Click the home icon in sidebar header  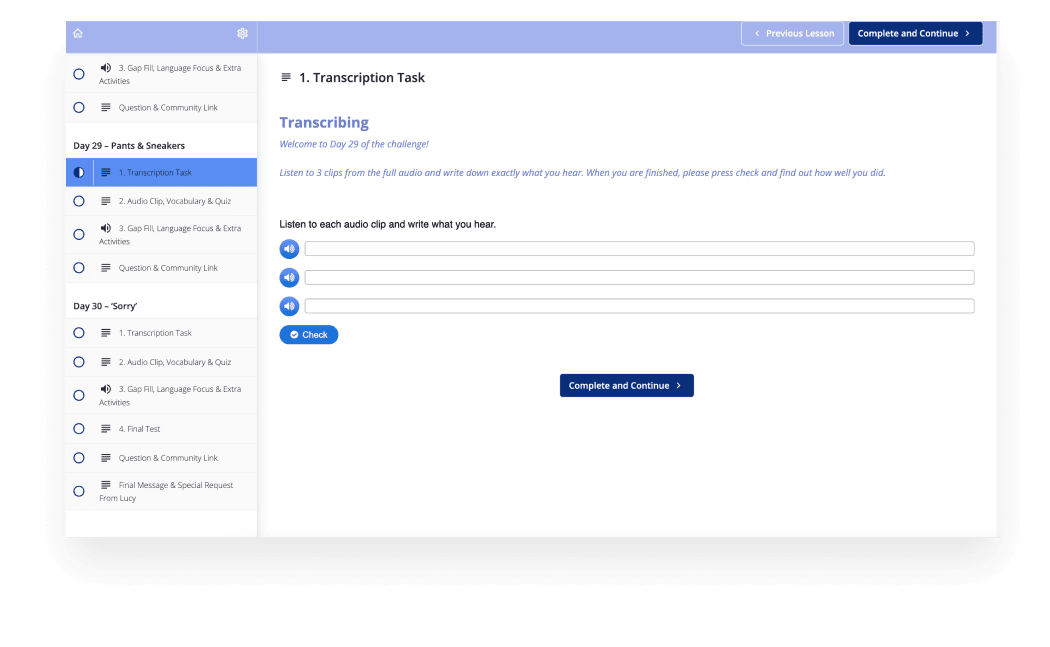pyautogui.click(x=78, y=33)
